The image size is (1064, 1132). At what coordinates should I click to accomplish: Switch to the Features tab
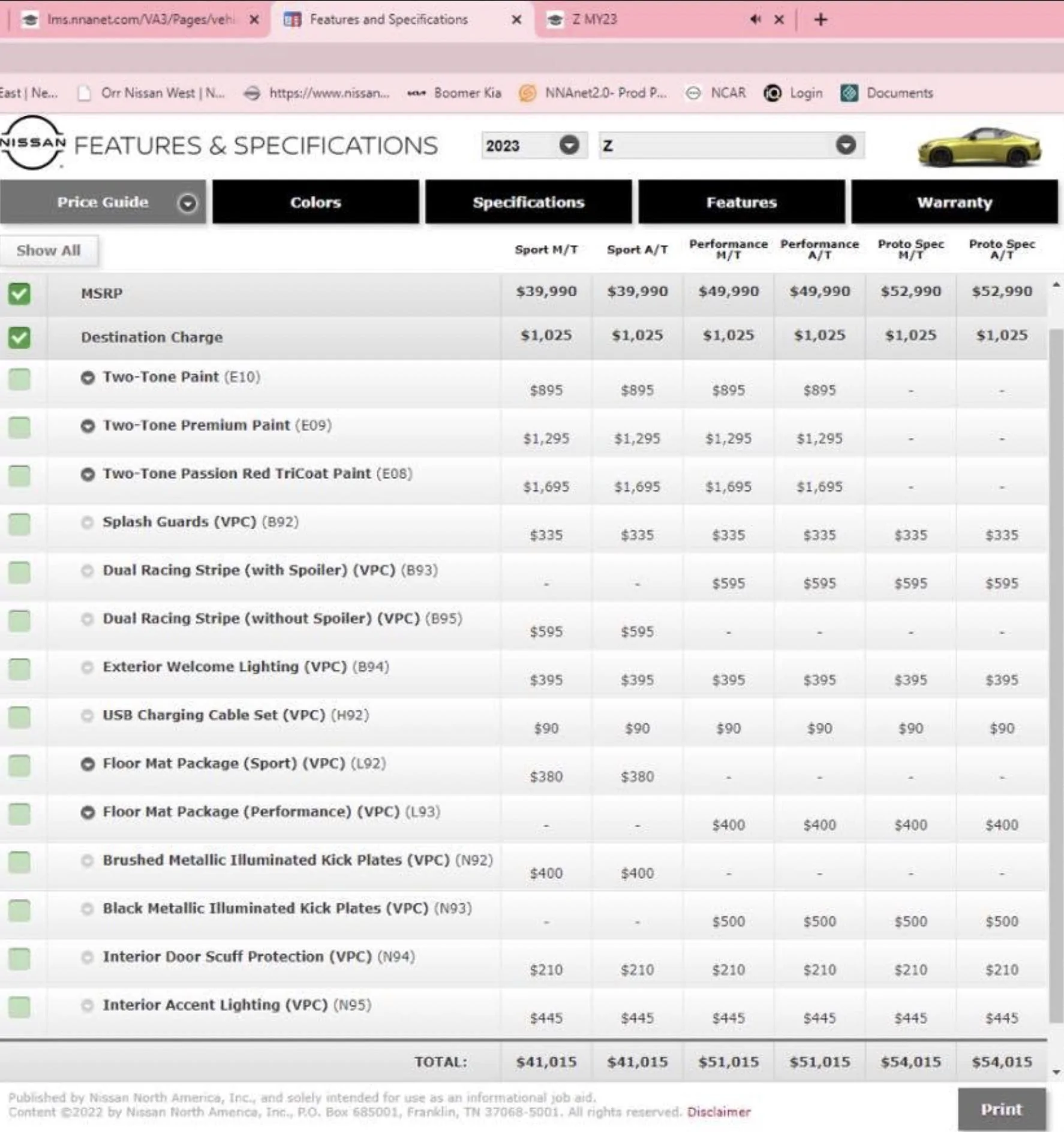click(x=741, y=202)
